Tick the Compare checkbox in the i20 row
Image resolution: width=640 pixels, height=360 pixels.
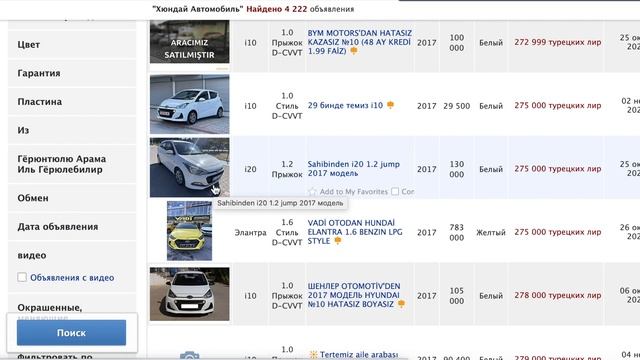(x=395, y=191)
